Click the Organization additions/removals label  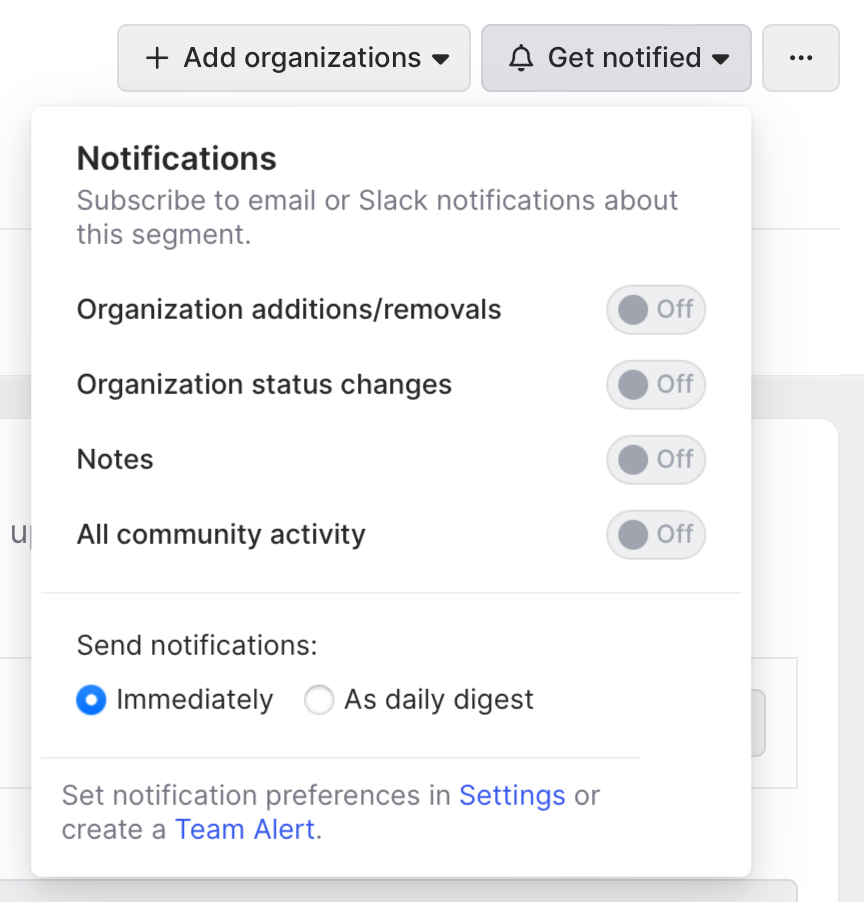(x=289, y=310)
